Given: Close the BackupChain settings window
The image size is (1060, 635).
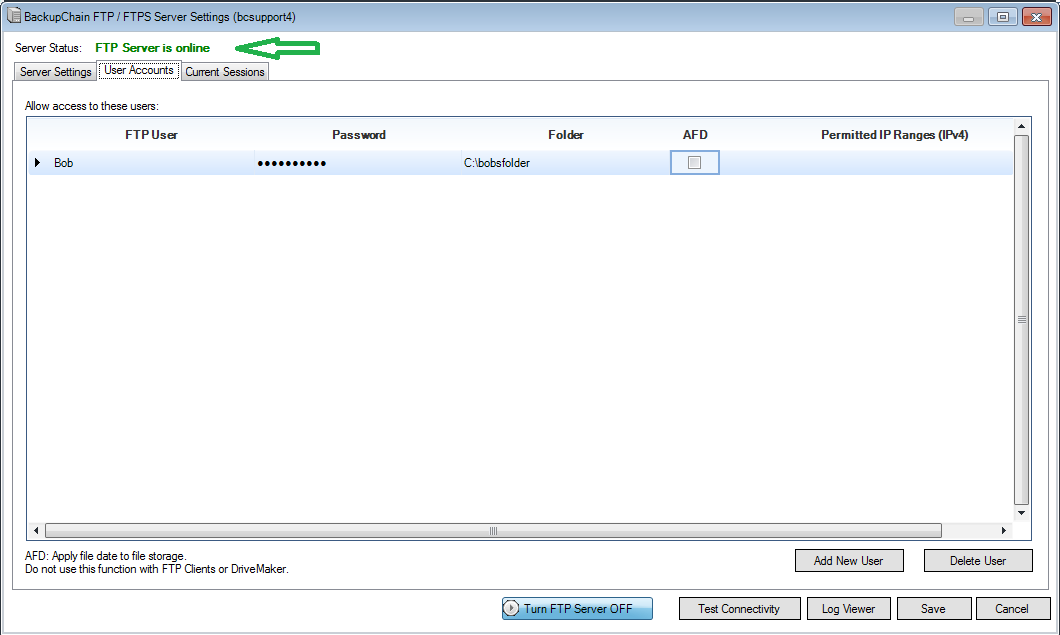Looking at the screenshot, I should click(1036, 17).
